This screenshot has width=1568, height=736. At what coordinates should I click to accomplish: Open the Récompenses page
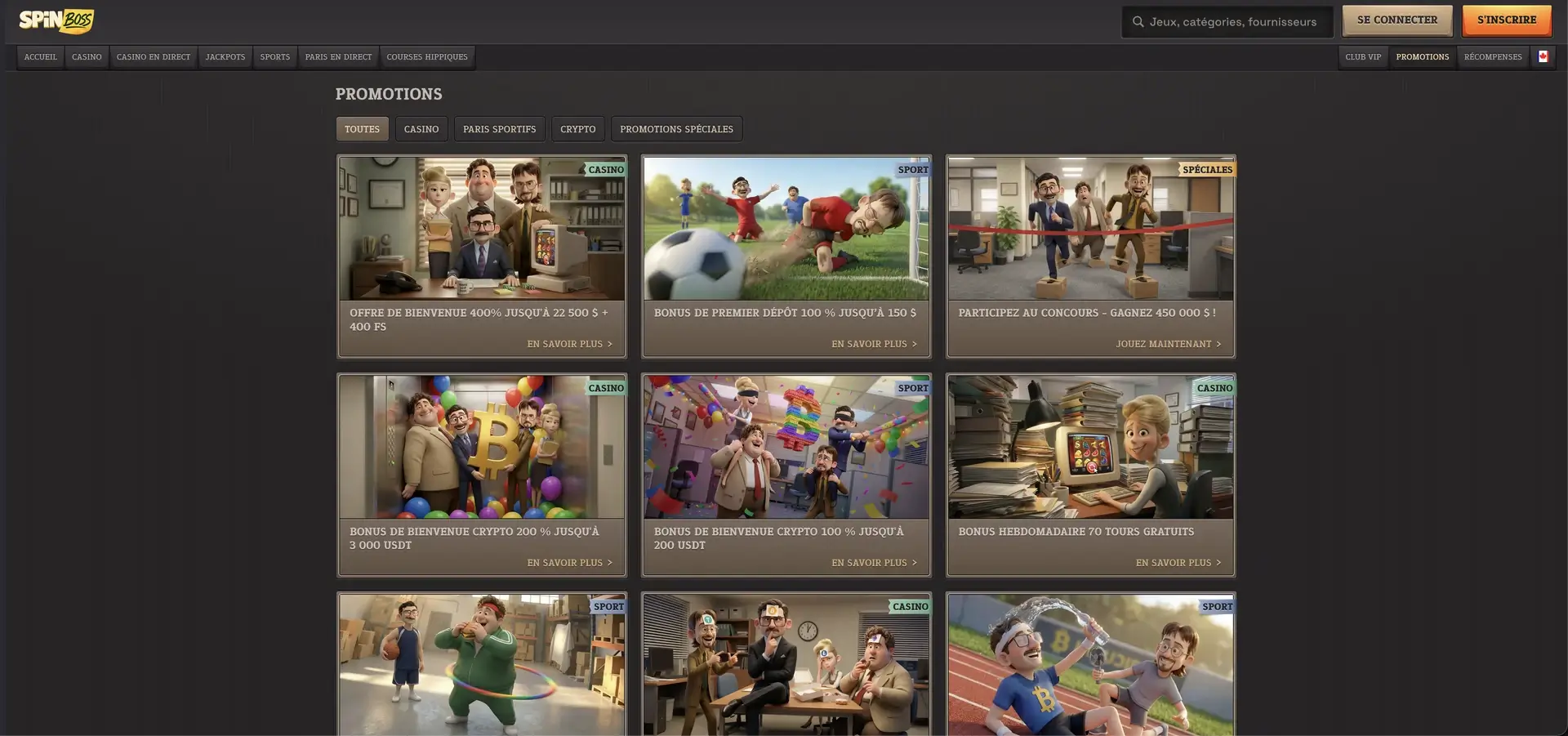tap(1493, 57)
